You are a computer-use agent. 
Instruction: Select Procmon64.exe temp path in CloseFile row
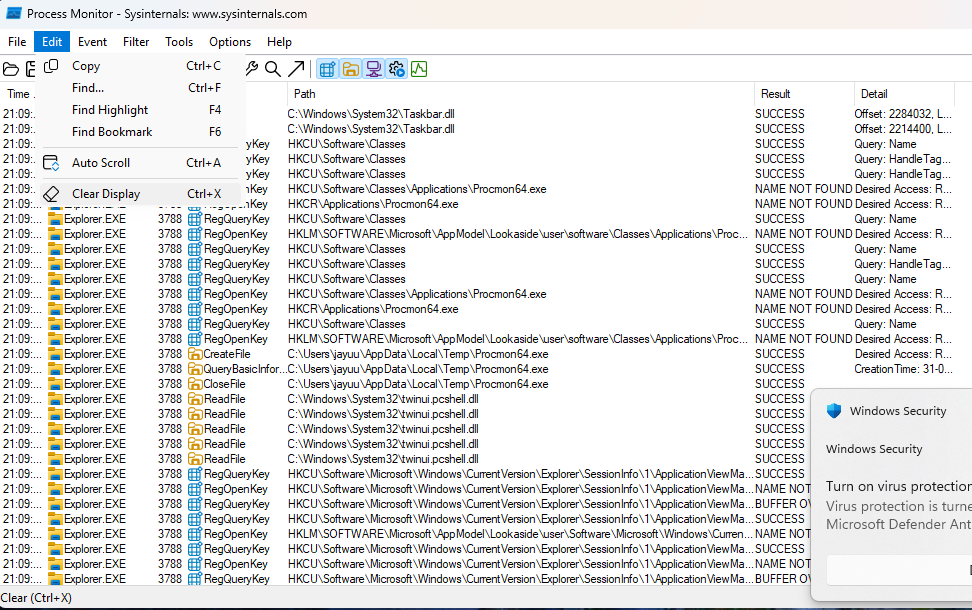pos(418,384)
